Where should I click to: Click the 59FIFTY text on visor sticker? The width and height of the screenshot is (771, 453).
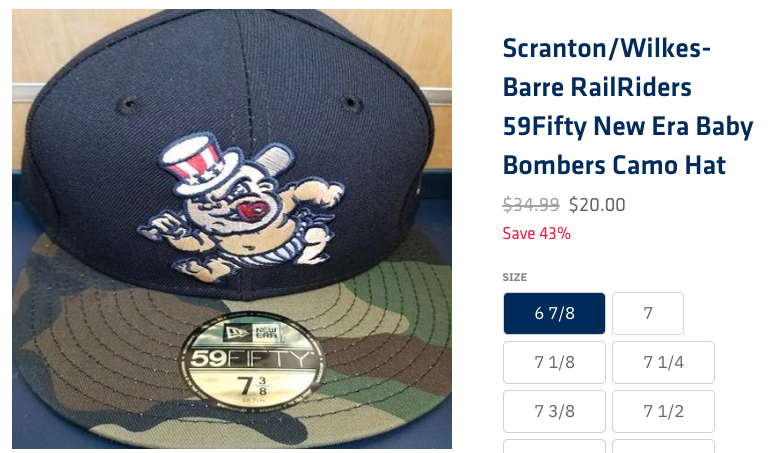251,359
